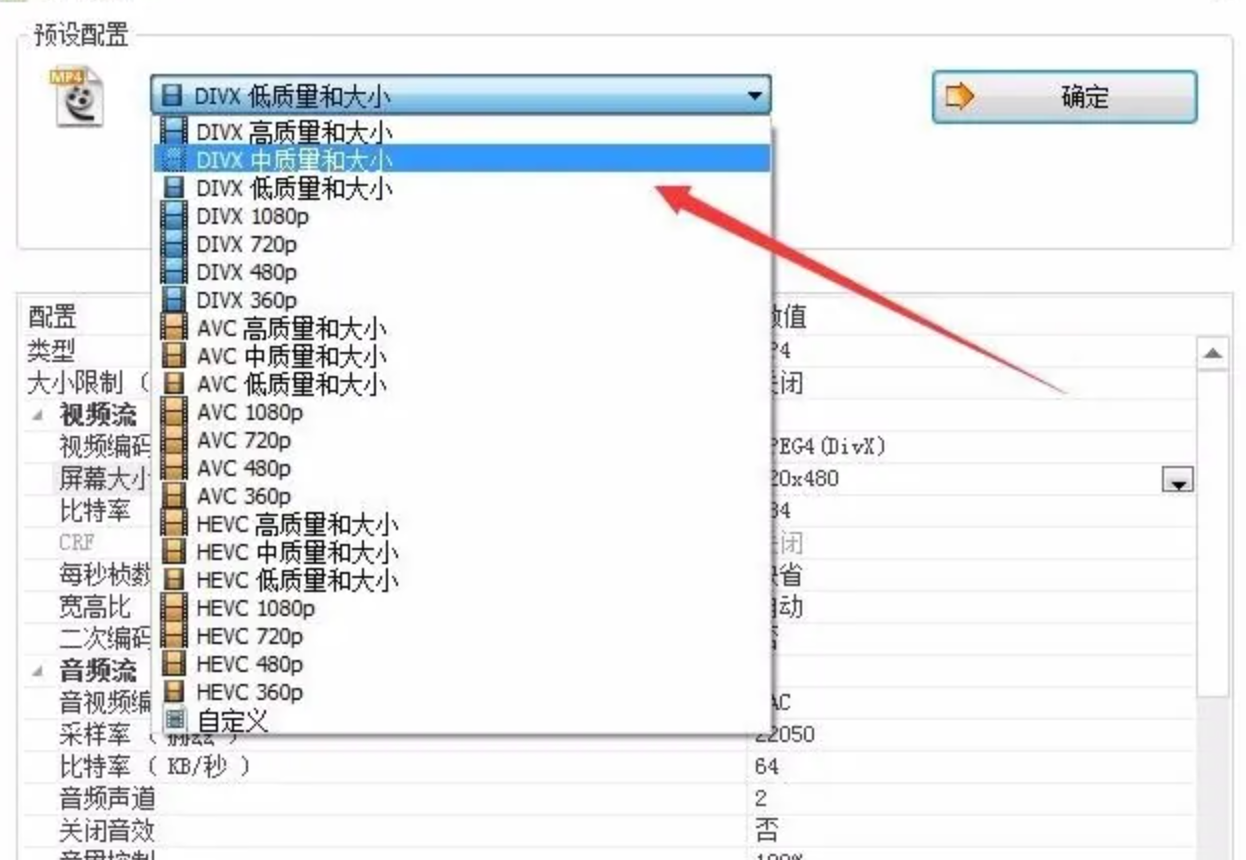Confirm settings with the 确定 button
The height and width of the screenshot is (860, 1246).
point(1064,97)
